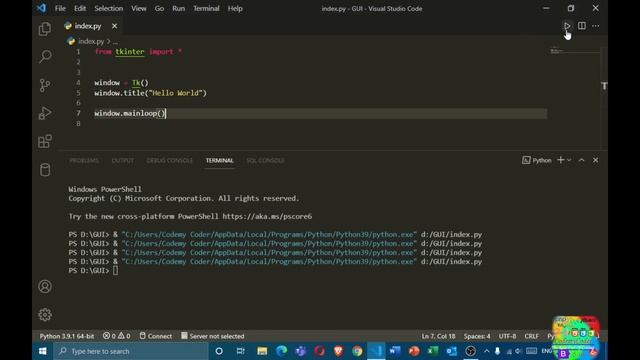This screenshot has width=640, height=360.
Task: Open Google Chrome from the taskbar
Action: 357,351
